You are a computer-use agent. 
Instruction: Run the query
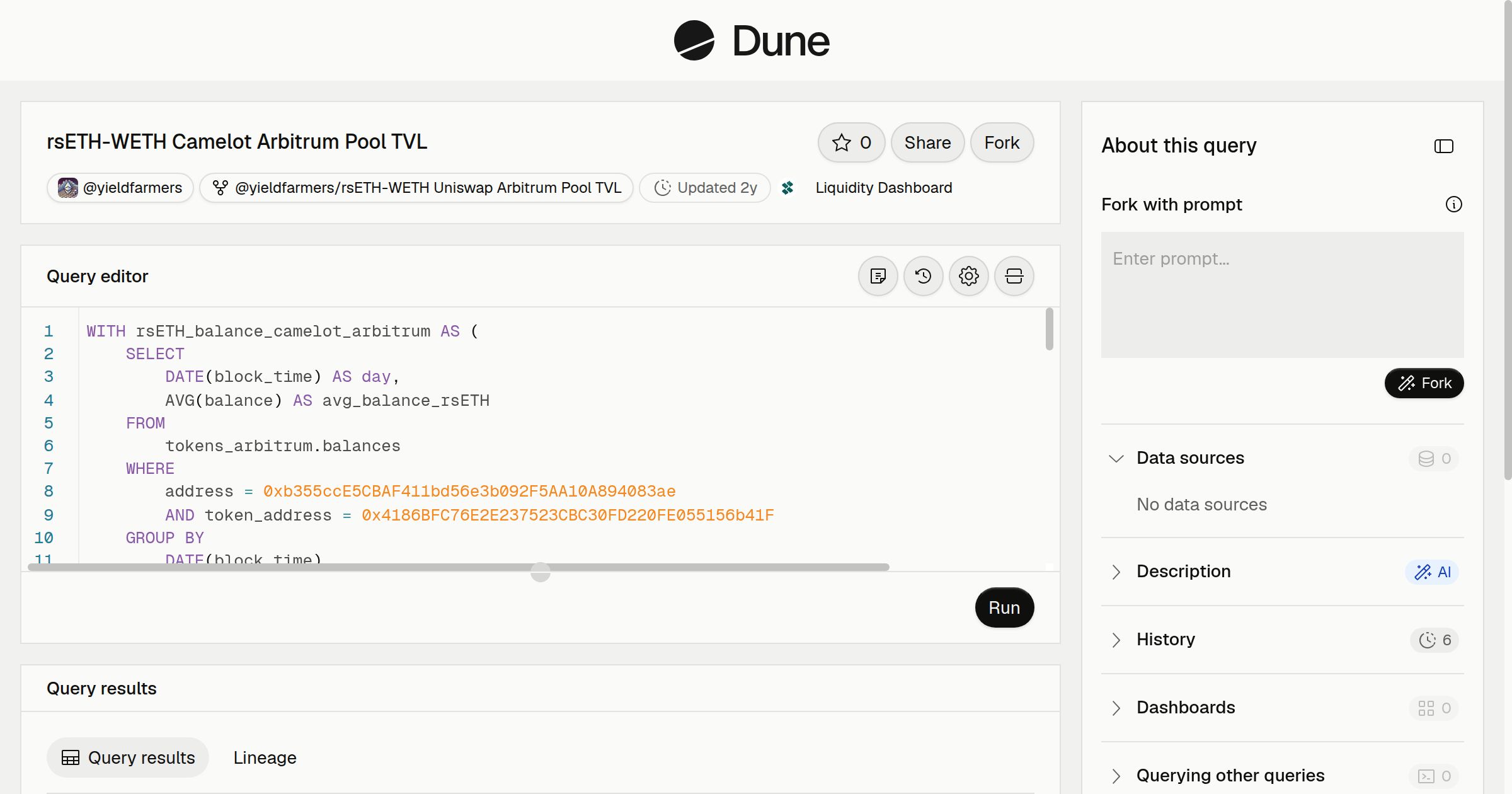coord(1004,607)
